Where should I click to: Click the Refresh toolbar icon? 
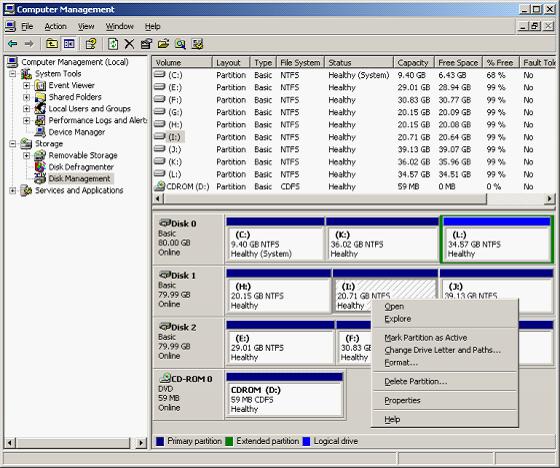click(113, 44)
